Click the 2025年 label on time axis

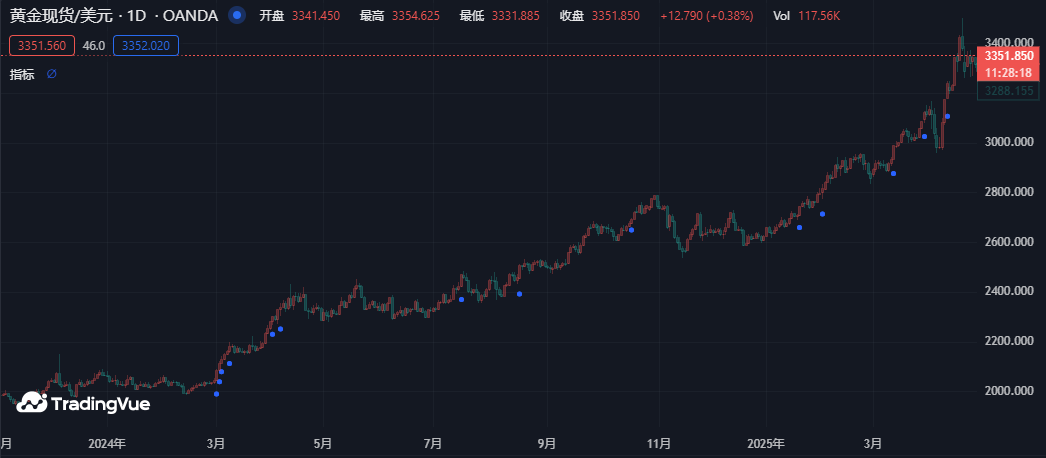(766, 442)
